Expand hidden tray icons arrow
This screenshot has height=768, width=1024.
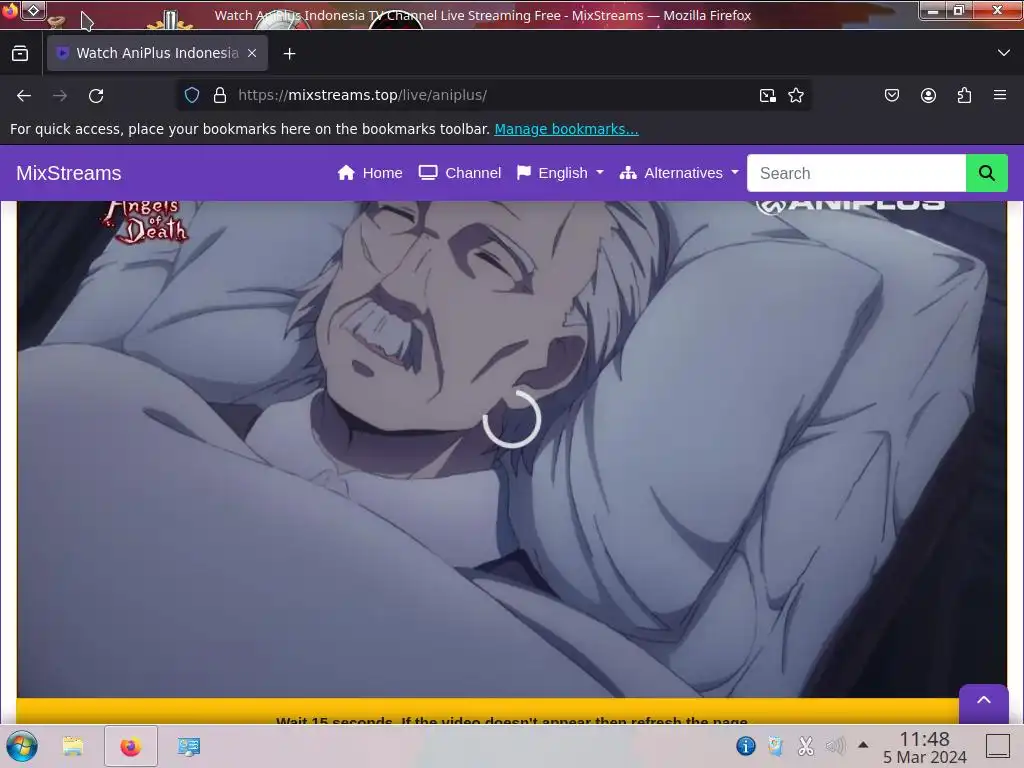tap(863, 744)
